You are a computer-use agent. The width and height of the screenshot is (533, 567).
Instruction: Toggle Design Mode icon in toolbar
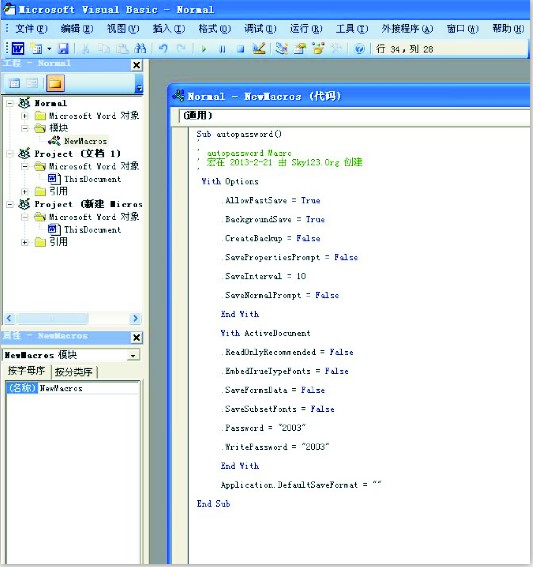[259, 48]
